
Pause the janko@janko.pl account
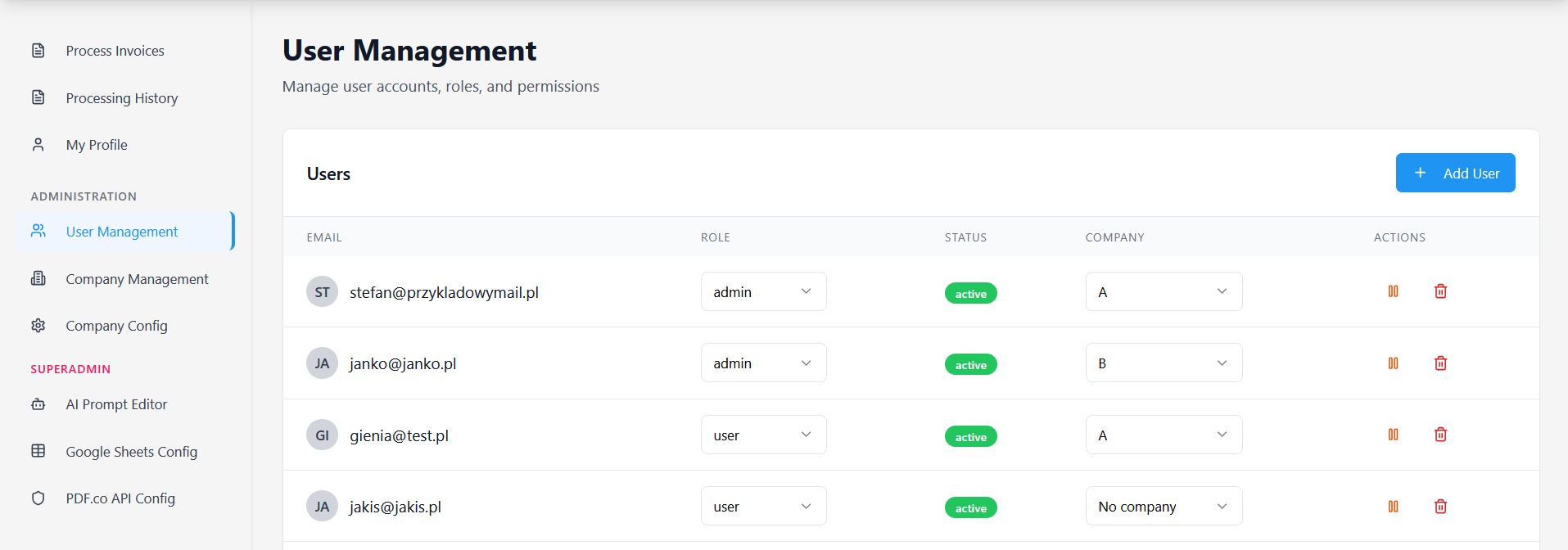click(1393, 363)
